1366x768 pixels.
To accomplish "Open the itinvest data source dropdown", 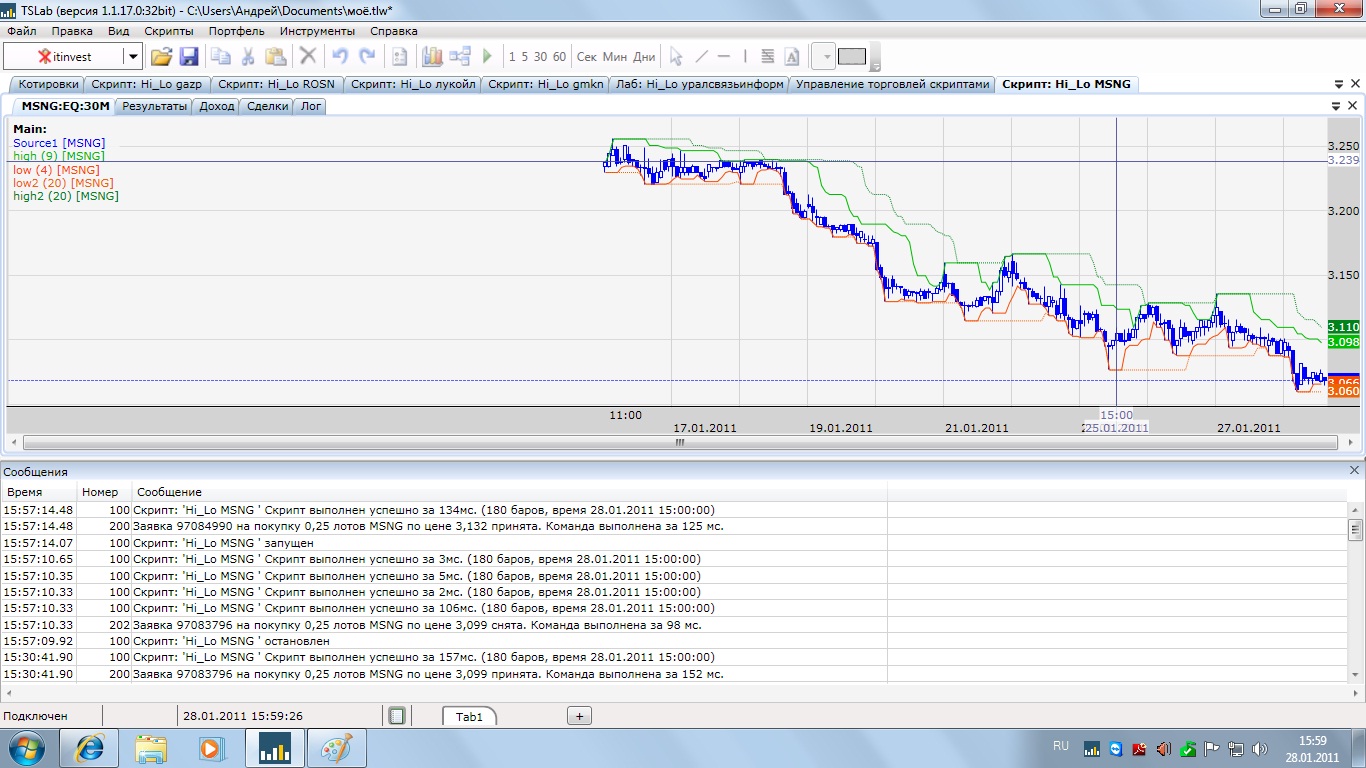I will [x=133, y=57].
